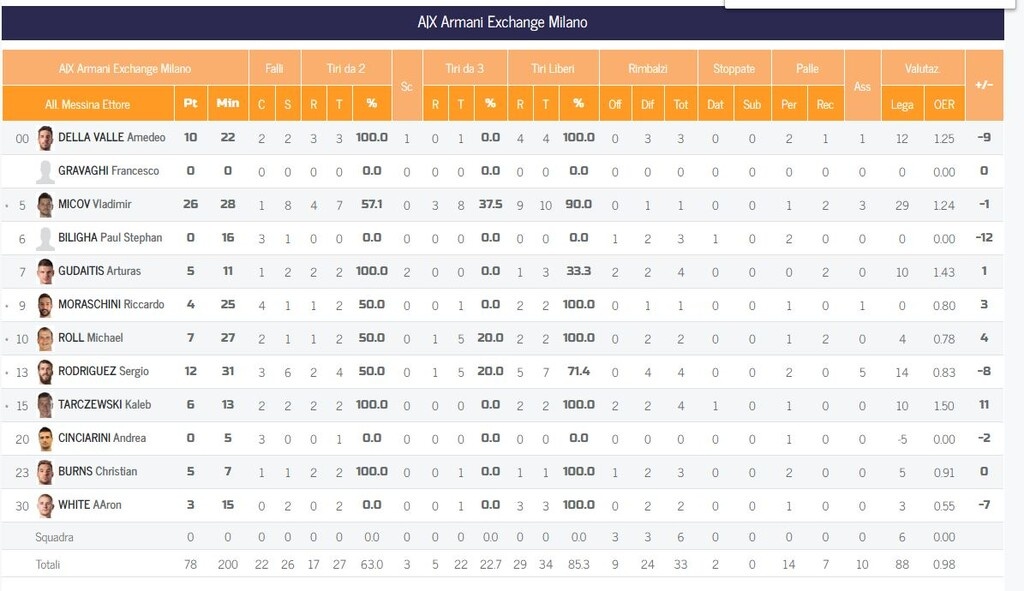Sort table by the Pt column header
Viewport: 1024px width, 591px height.
tap(190, 103)
